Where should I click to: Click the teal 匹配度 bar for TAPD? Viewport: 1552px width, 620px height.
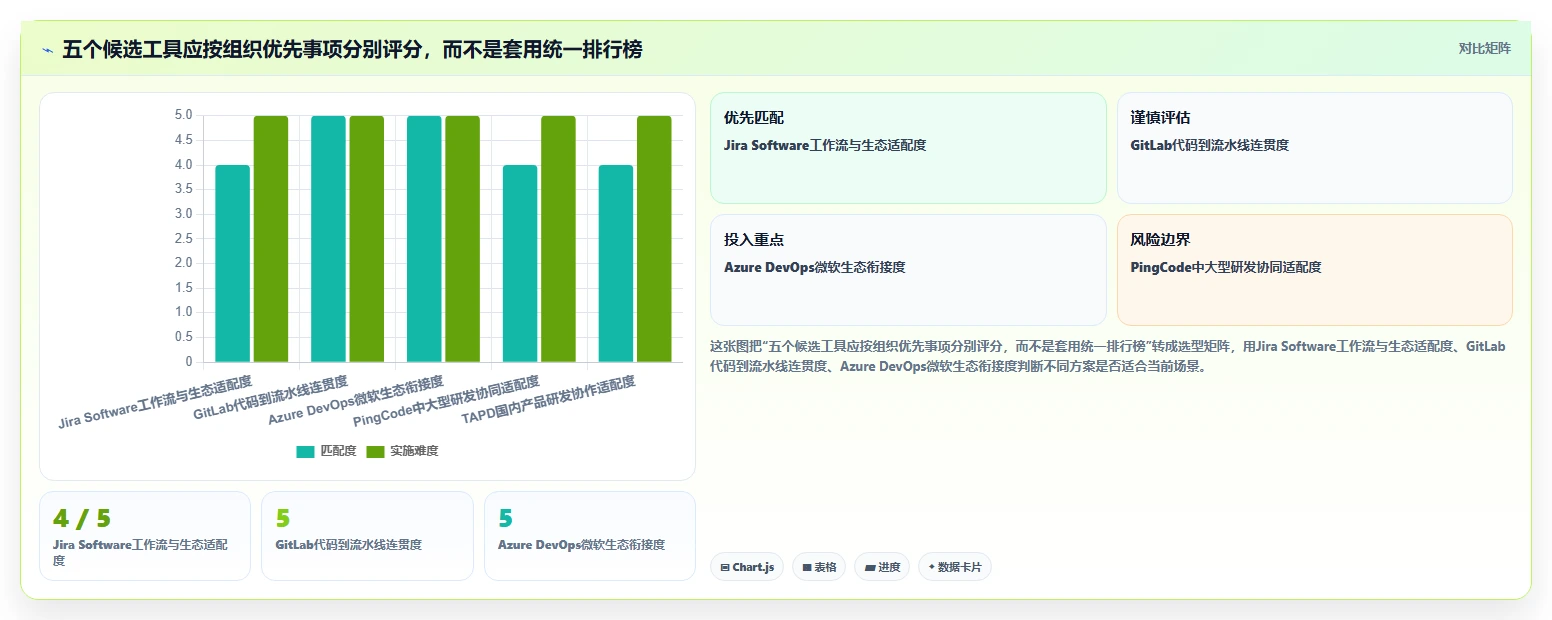616,263
